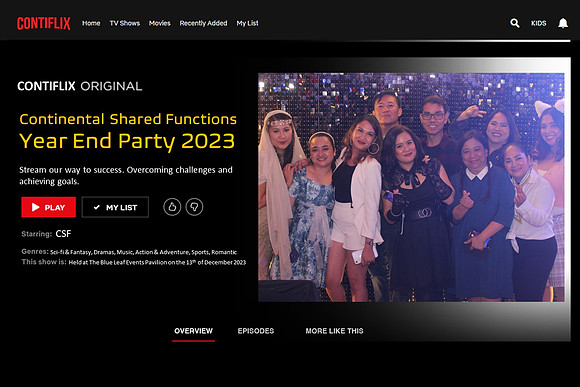Viewport: 580px width, 387px height.
Task: Open the TV Shows section
Action: coord(125,23)
